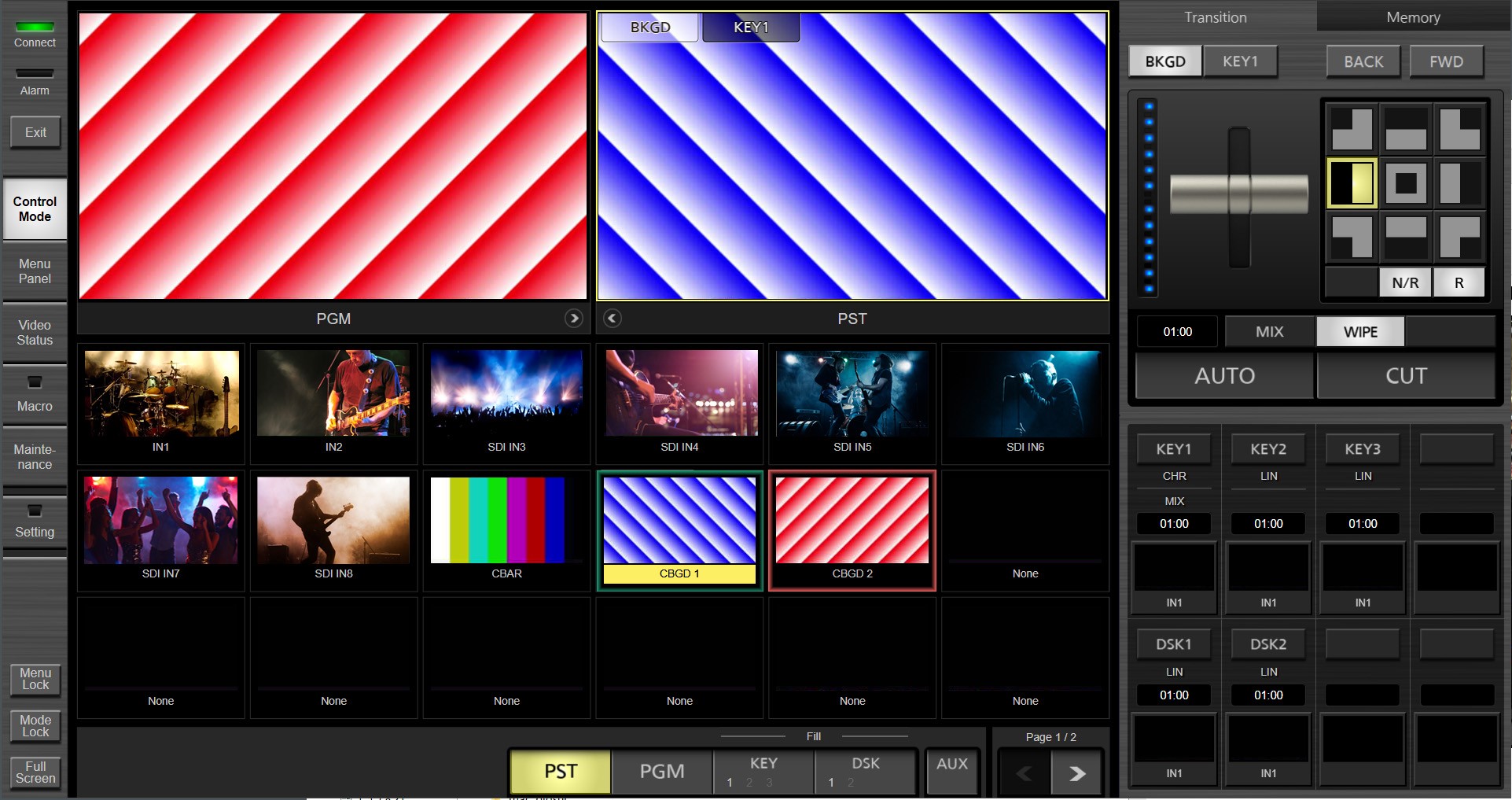Toggle the N/R wipe direction
1512x800 pixels.
point(1405,282)
